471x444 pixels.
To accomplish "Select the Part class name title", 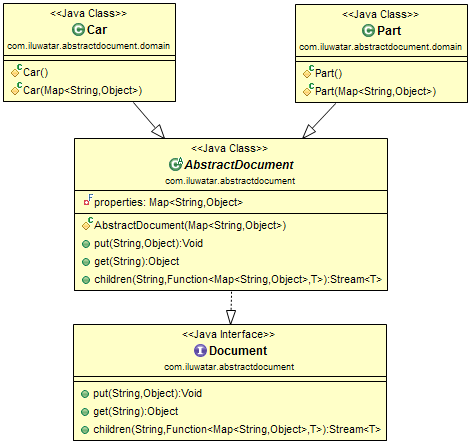I will click(389, 31).
